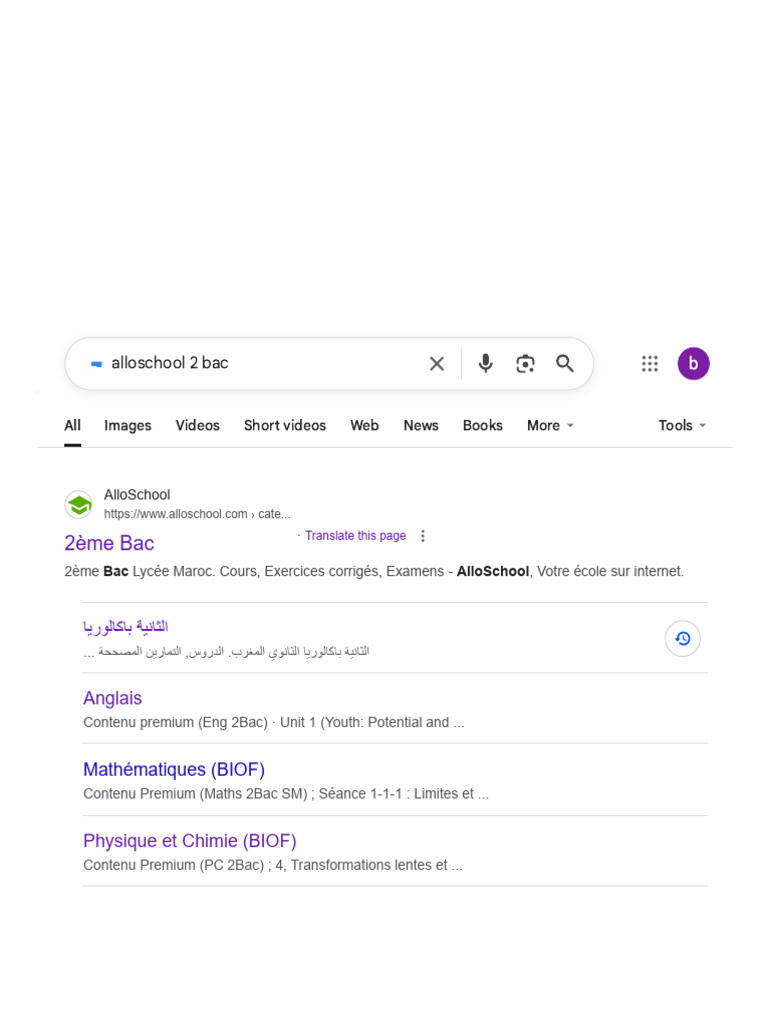This screenshot has width=768, height=1024.
Task: Clear the search box text
Action: [x=437, y=364]
